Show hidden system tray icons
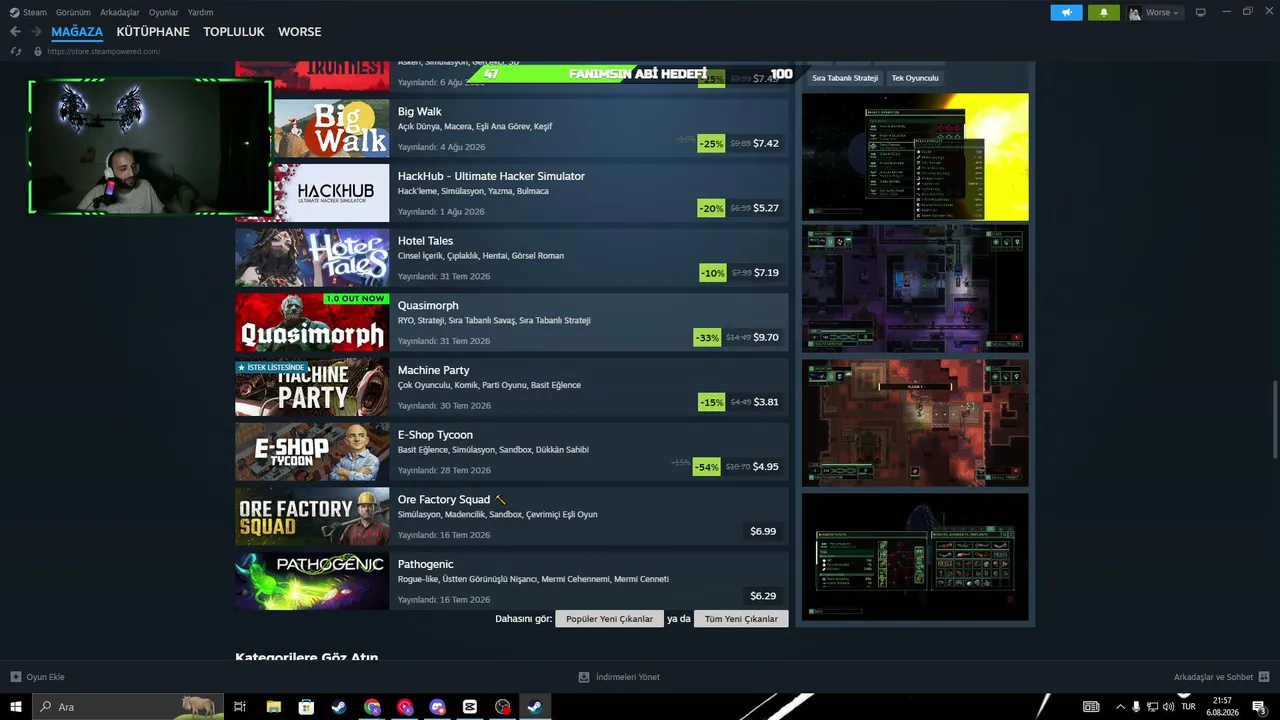Viewport: 1280px width, 720px height. point(1120,707)
